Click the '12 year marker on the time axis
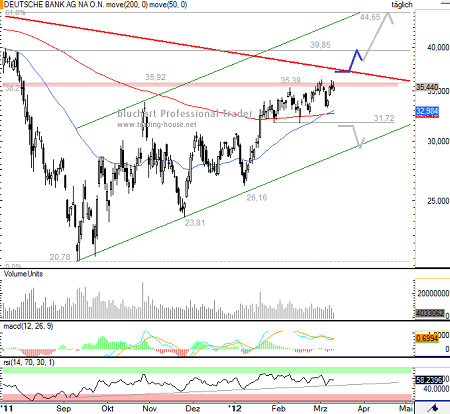The height and width of the screenshot is (414, 450). pos(235,408)
